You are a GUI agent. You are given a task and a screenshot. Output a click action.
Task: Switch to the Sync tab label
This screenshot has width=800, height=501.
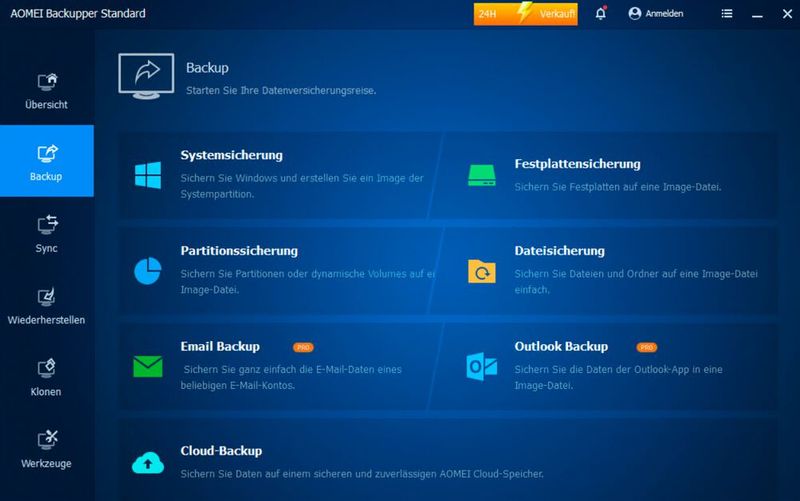pos(46,248)
